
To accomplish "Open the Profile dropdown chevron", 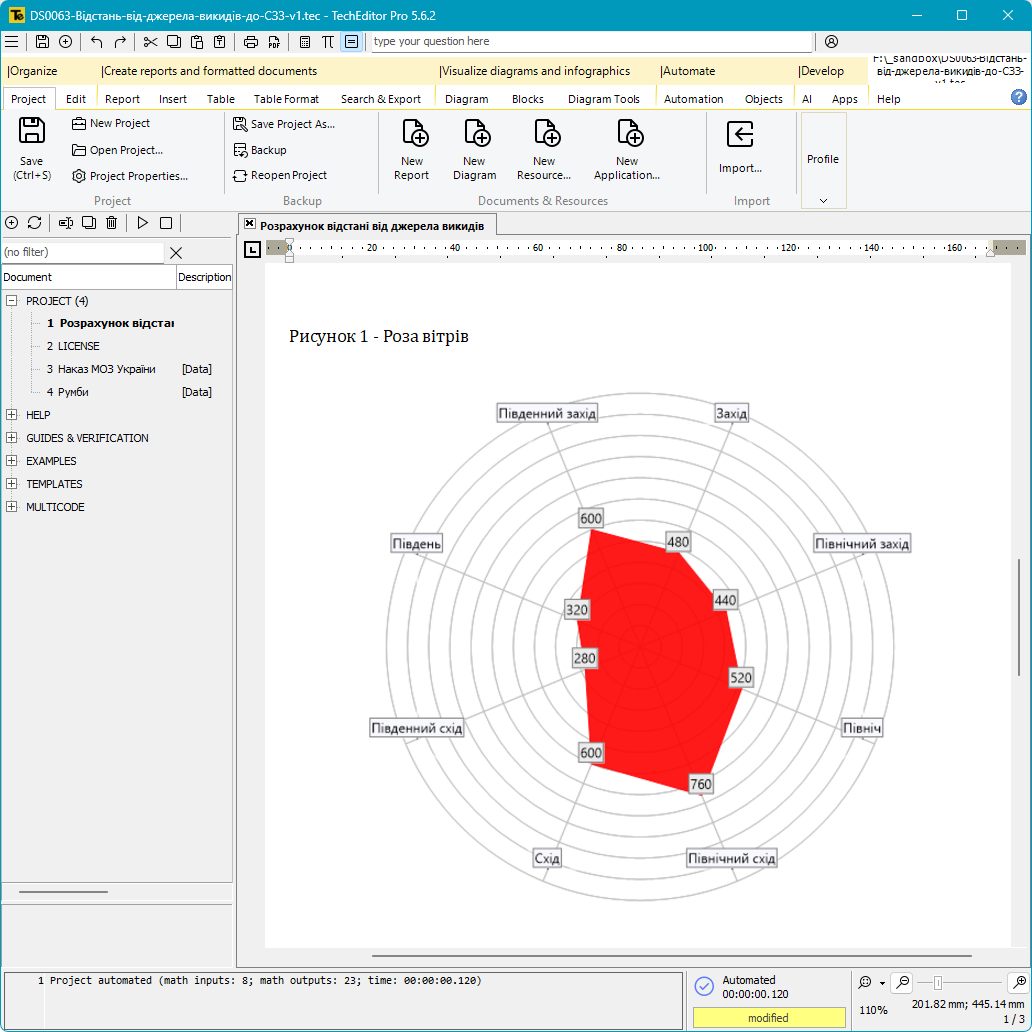I will coord(823,200).
